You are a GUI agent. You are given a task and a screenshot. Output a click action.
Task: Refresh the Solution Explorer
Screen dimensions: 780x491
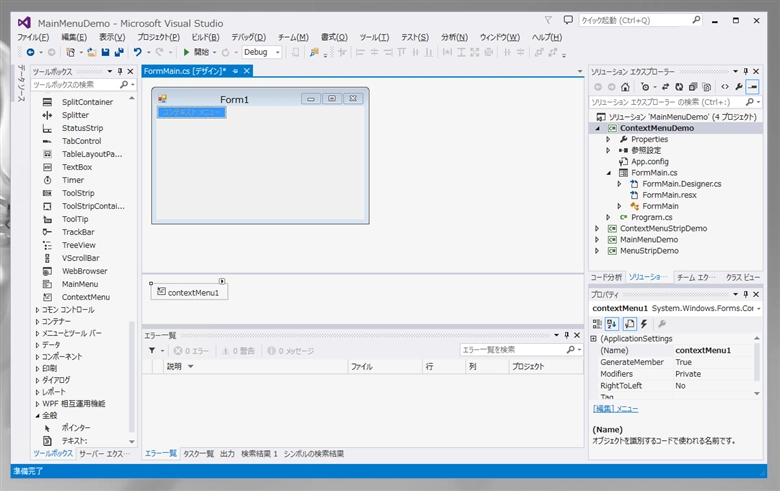(x=679, y=87)
